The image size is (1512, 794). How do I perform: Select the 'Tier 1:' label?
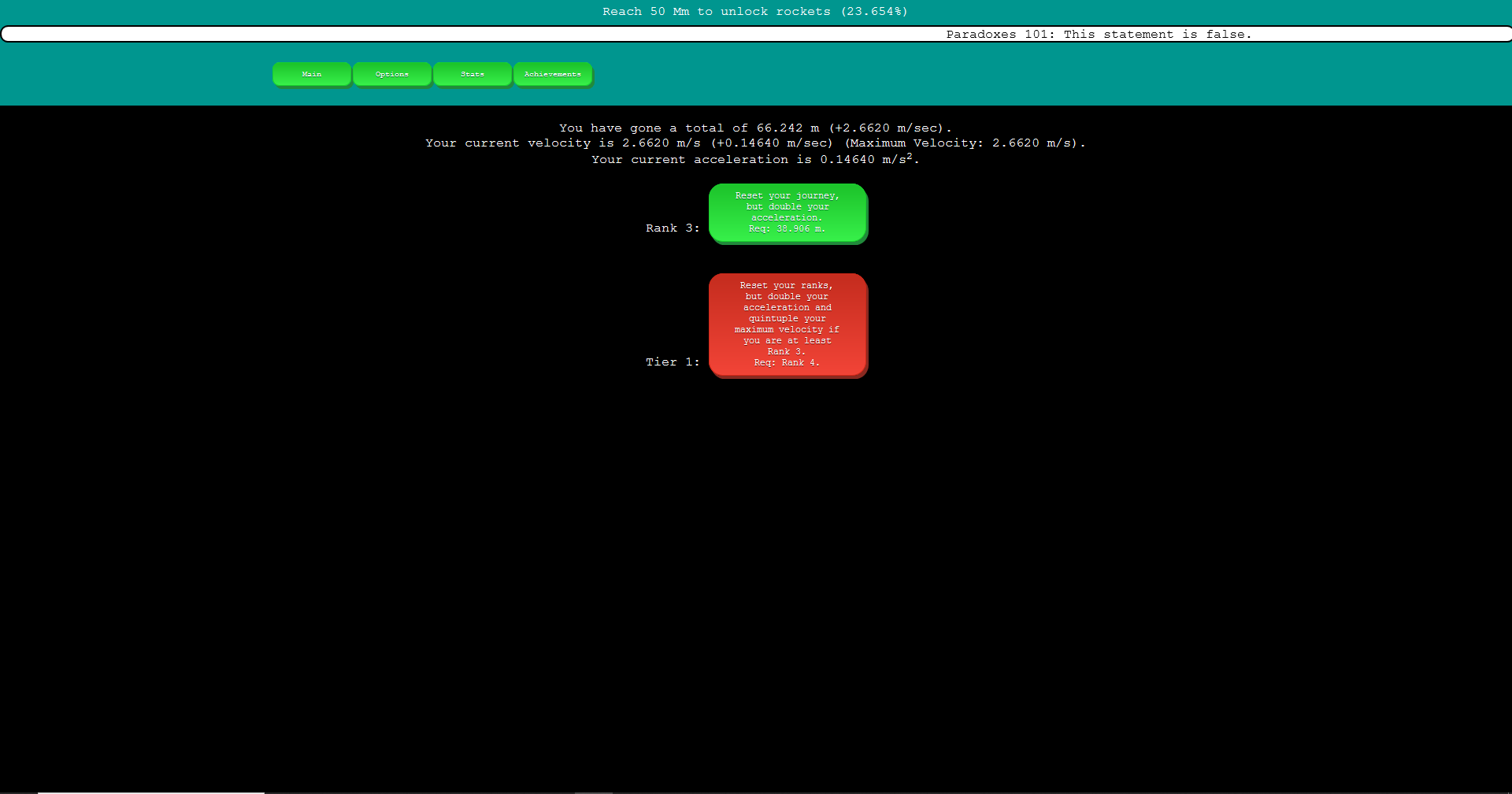point(673,362)
